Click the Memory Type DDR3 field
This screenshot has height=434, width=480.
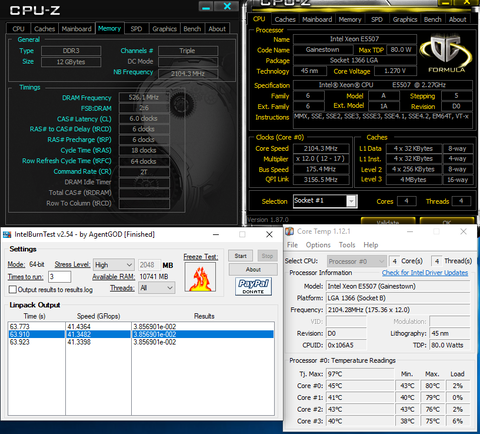(71, 51)
